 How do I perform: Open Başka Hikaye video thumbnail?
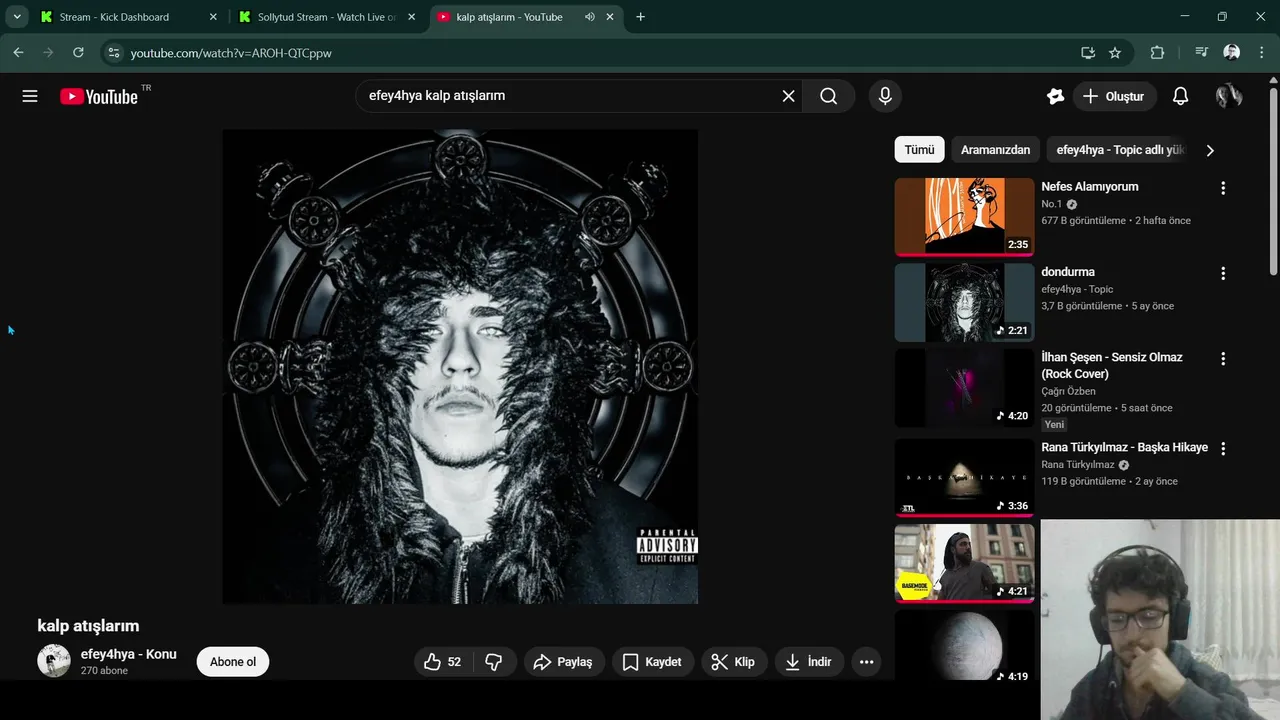point(964,478)
